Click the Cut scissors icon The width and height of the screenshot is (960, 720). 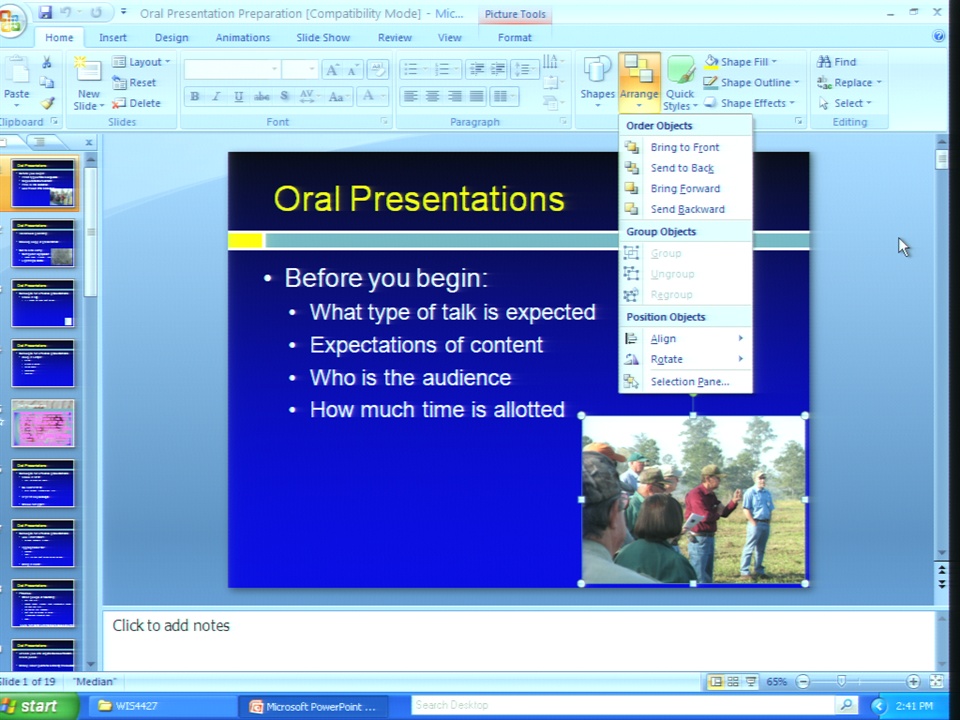click(x=47, y=62)
